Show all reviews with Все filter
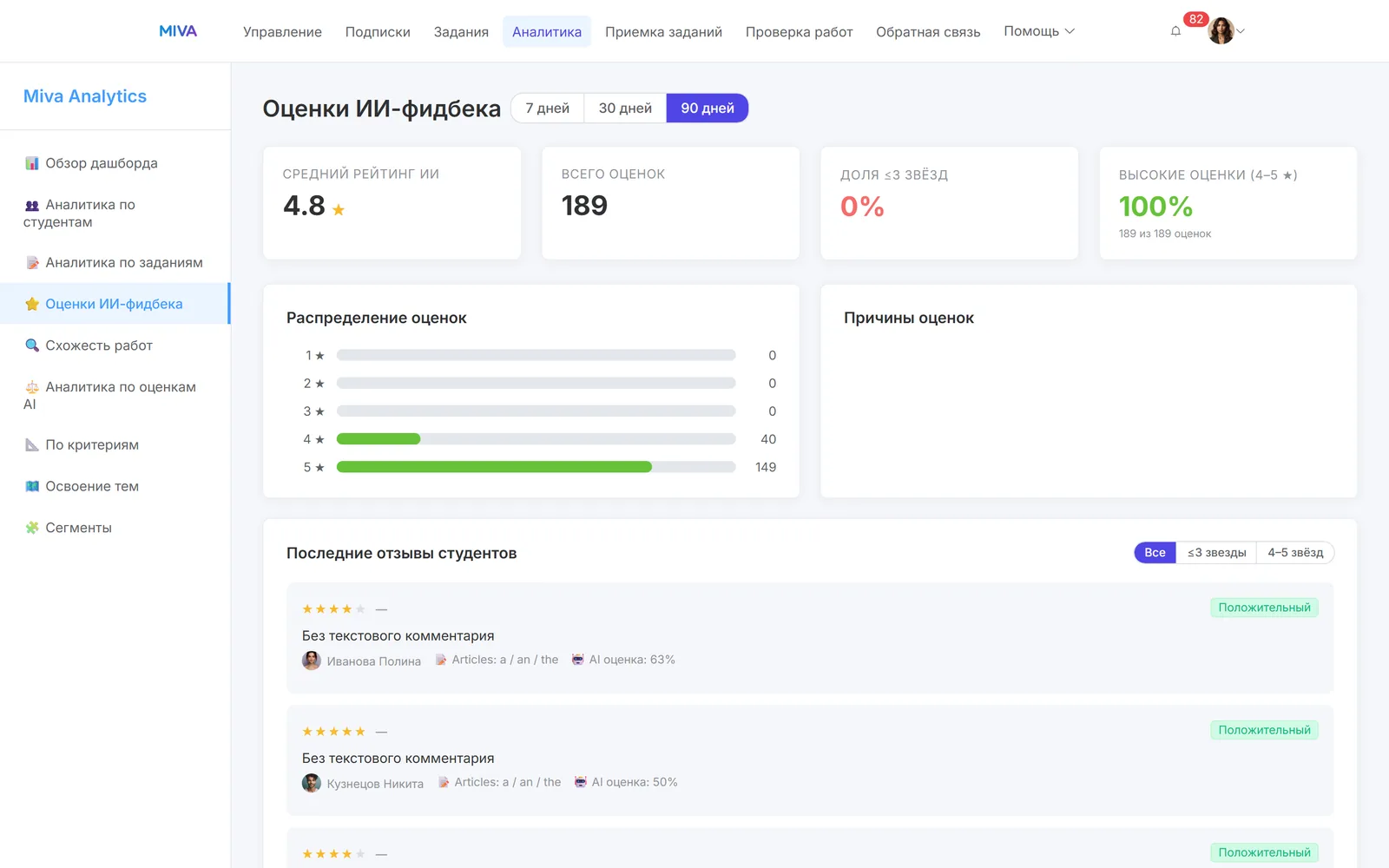 [x=1155, y=553]
